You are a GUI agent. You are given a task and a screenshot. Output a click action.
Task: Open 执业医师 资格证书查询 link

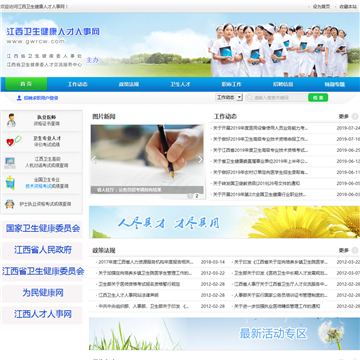click(46, 120)
